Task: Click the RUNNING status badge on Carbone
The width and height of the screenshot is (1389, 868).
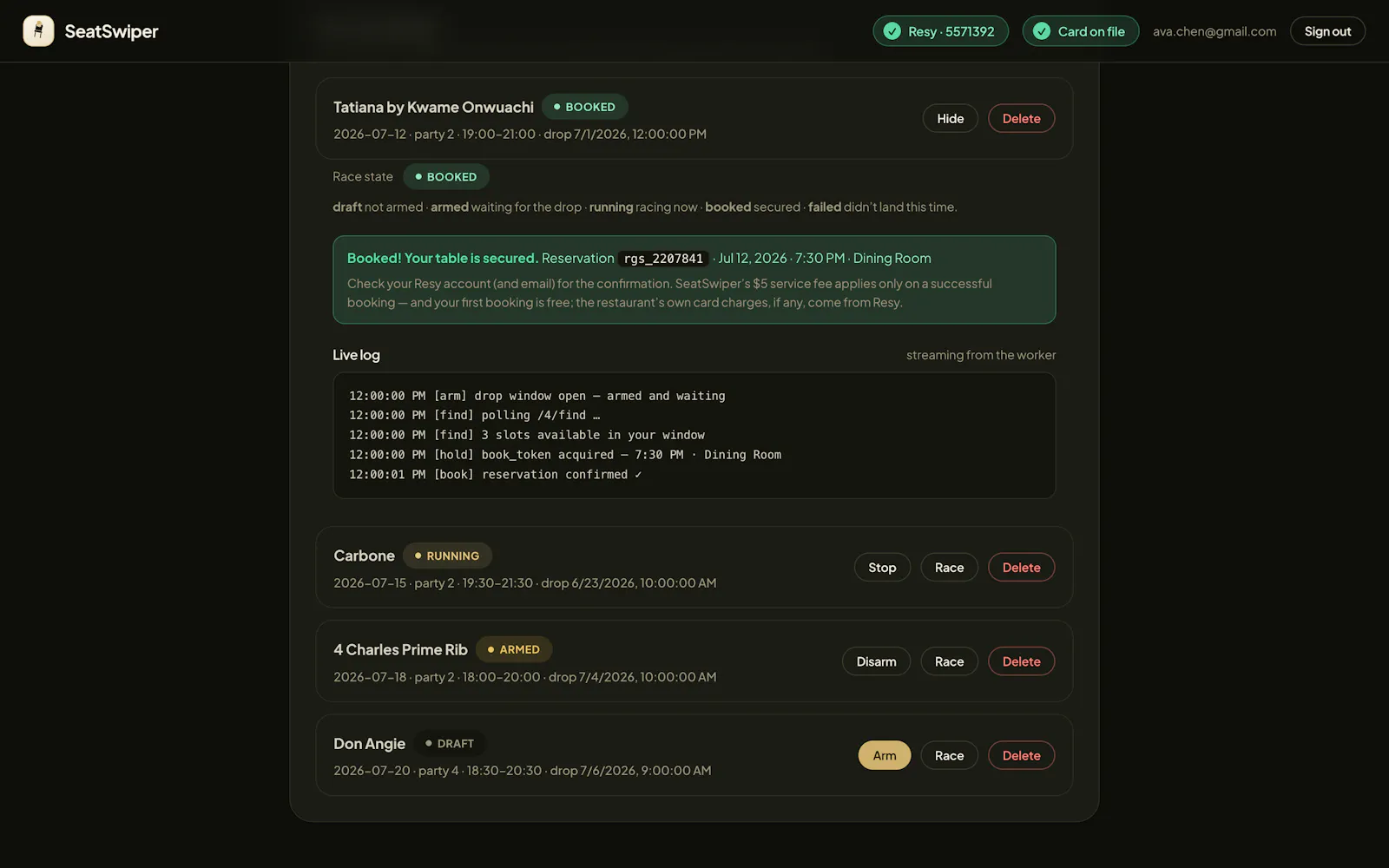Action: 447,556
